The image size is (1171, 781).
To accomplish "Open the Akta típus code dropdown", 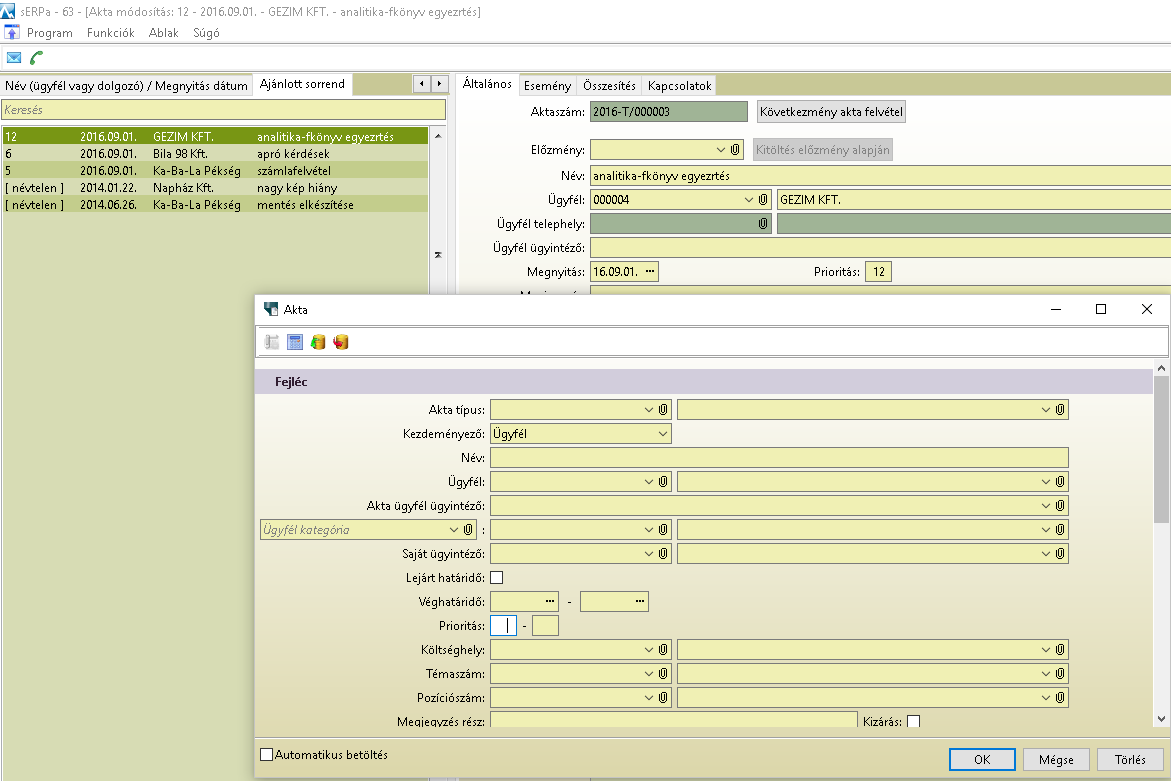I will [x=647, y=409].
